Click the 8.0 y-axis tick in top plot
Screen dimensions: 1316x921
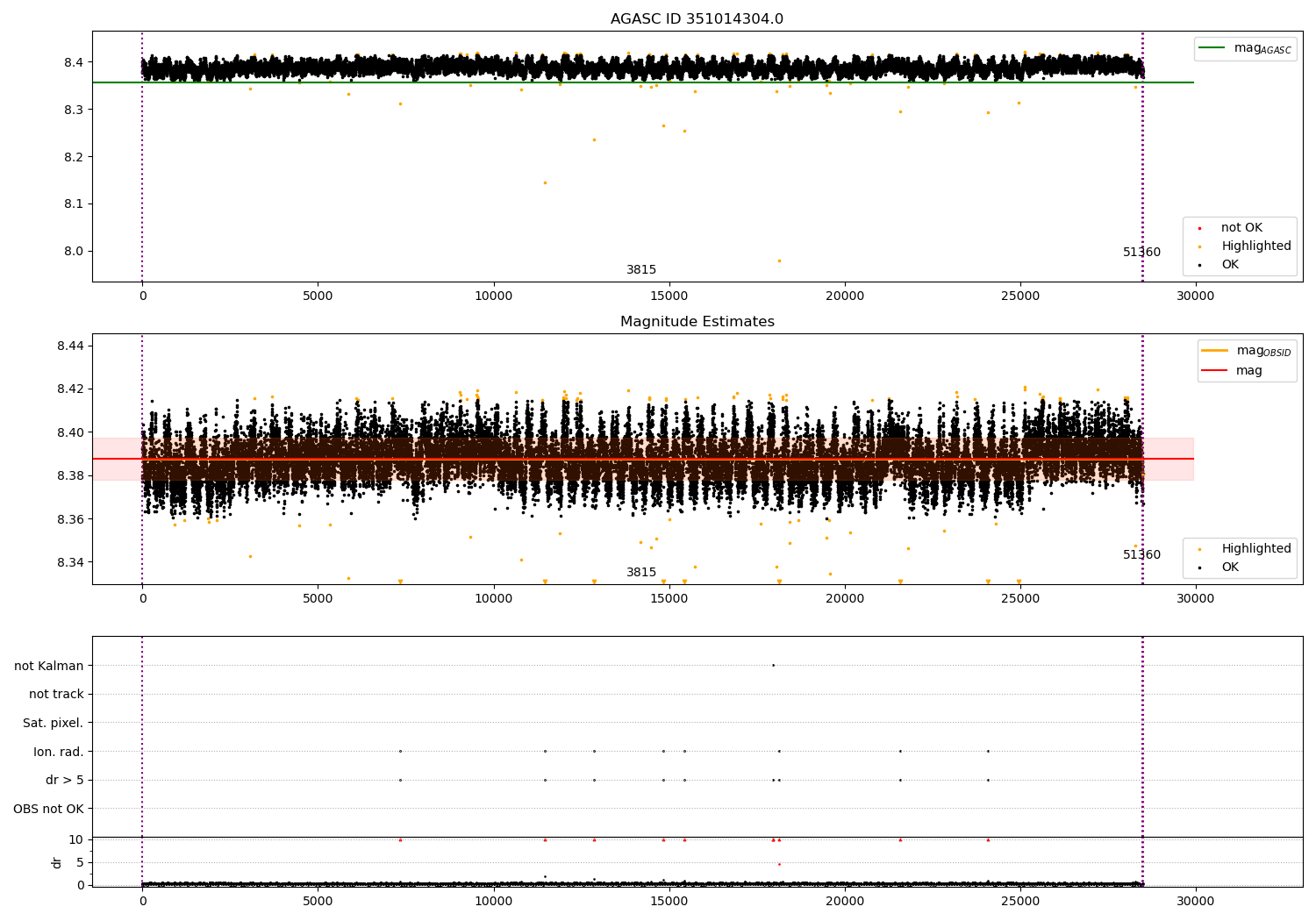click(x=74, y=252)
